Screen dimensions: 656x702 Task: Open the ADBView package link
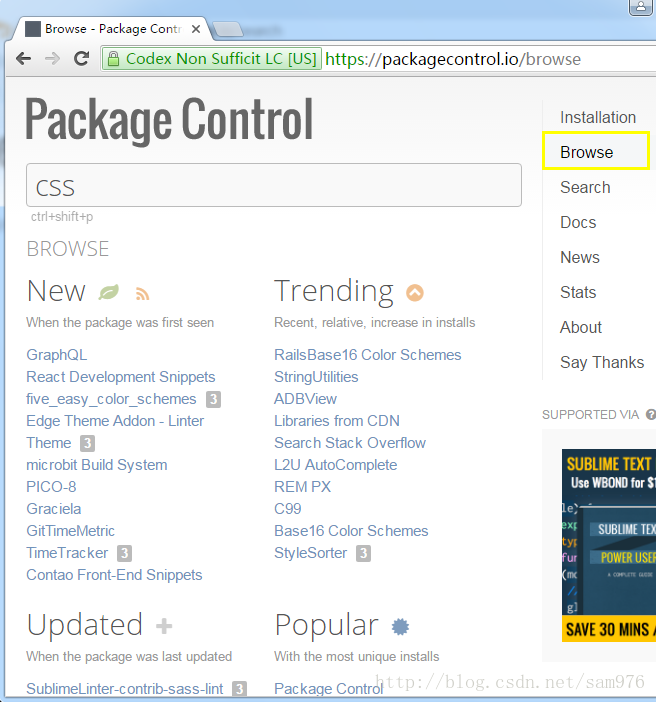[x=305, y=398]
